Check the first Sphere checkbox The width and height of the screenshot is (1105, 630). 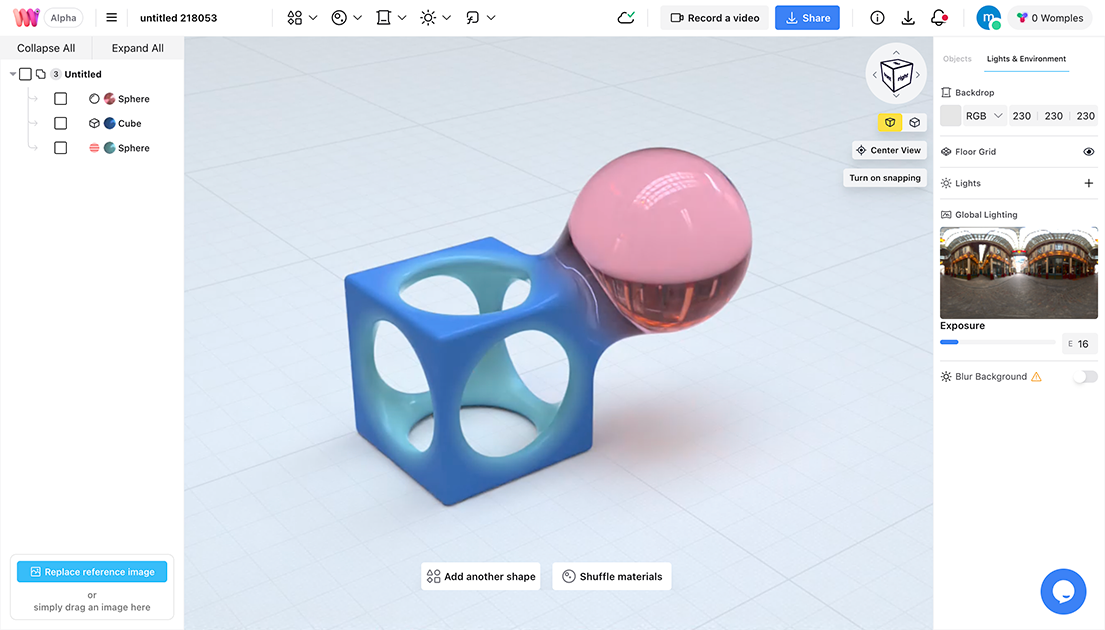[61, 99]
